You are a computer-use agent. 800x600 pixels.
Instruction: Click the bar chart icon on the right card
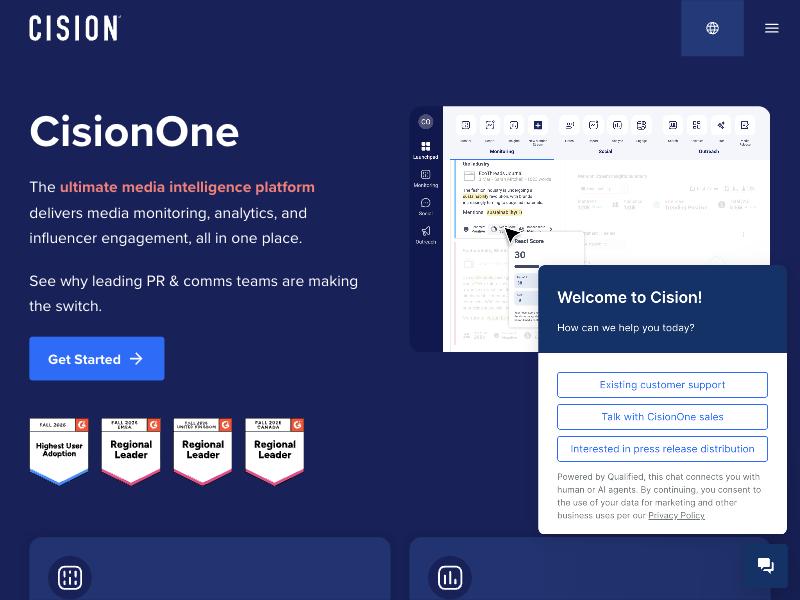[450, 578]
